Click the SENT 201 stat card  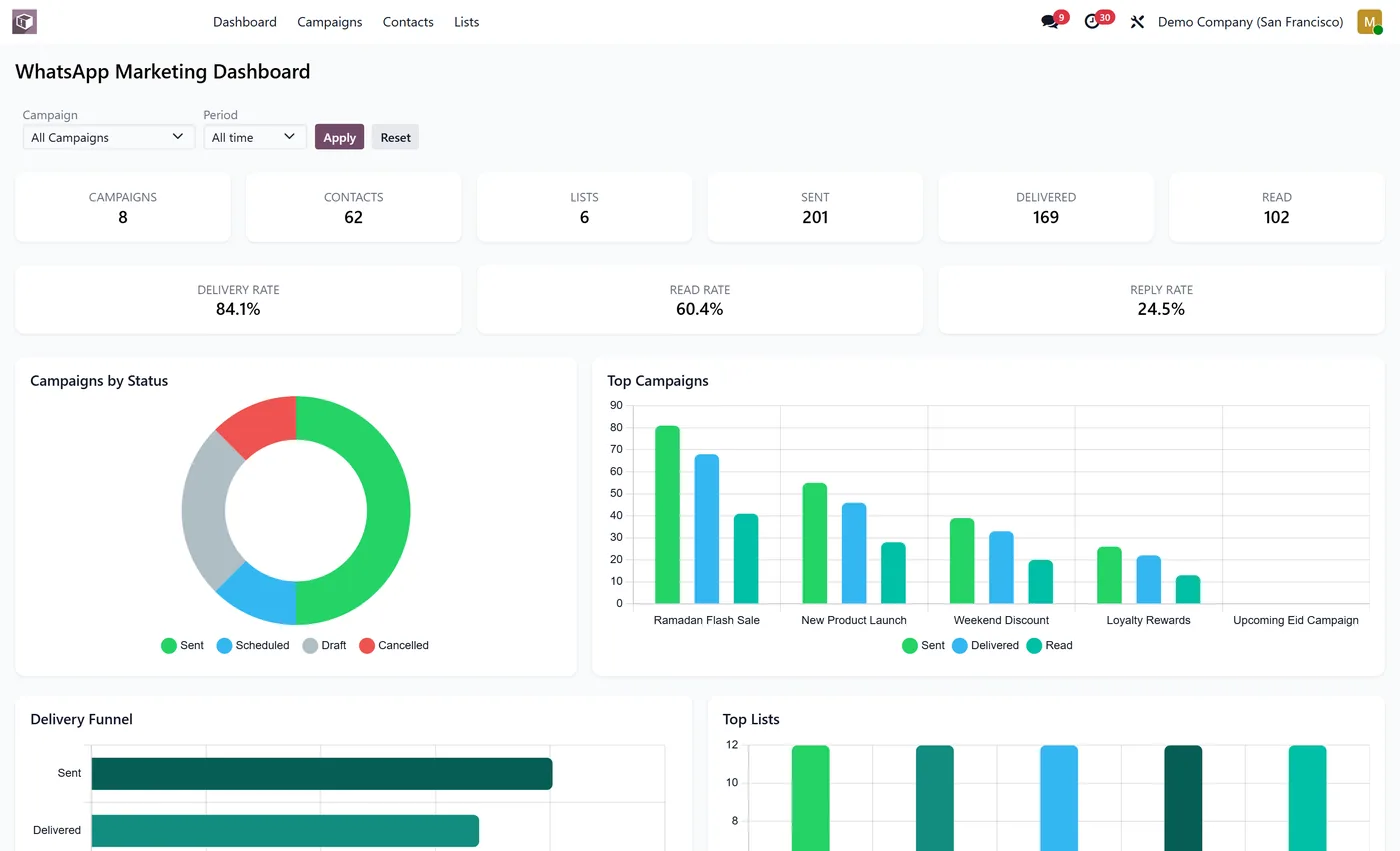[815, 207]
